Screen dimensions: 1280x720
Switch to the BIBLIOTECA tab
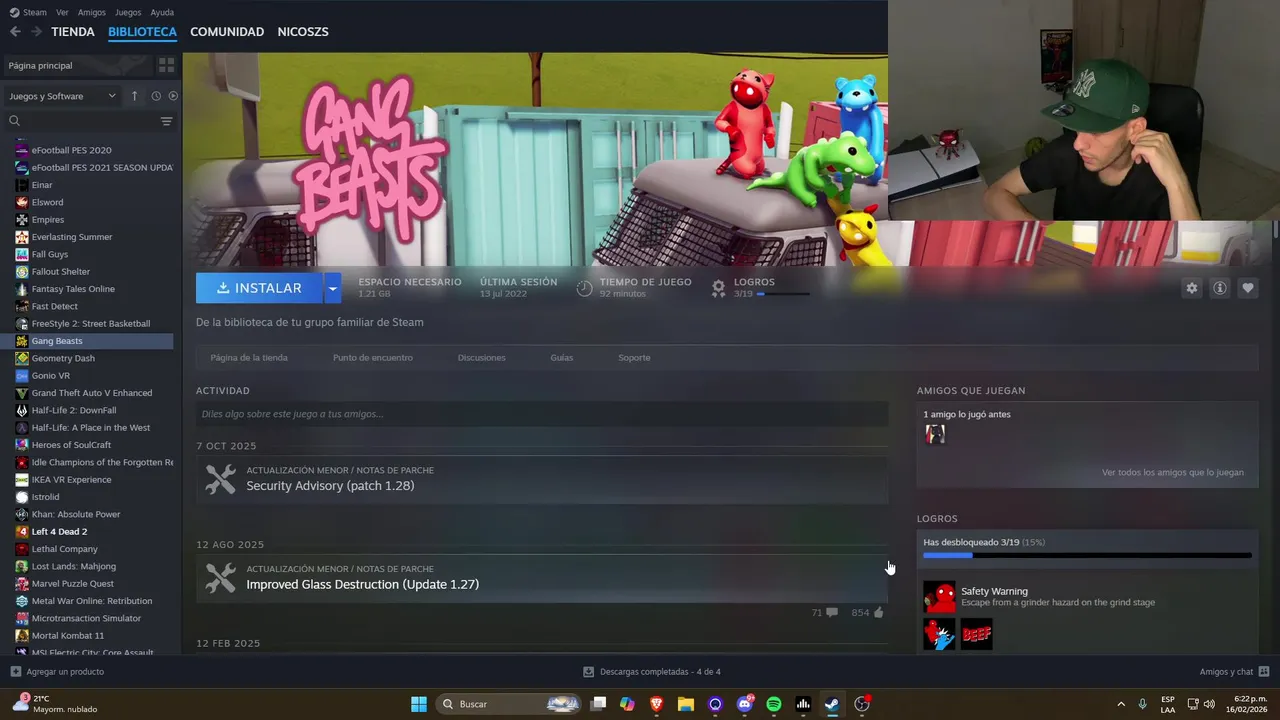tap(142, 32)
